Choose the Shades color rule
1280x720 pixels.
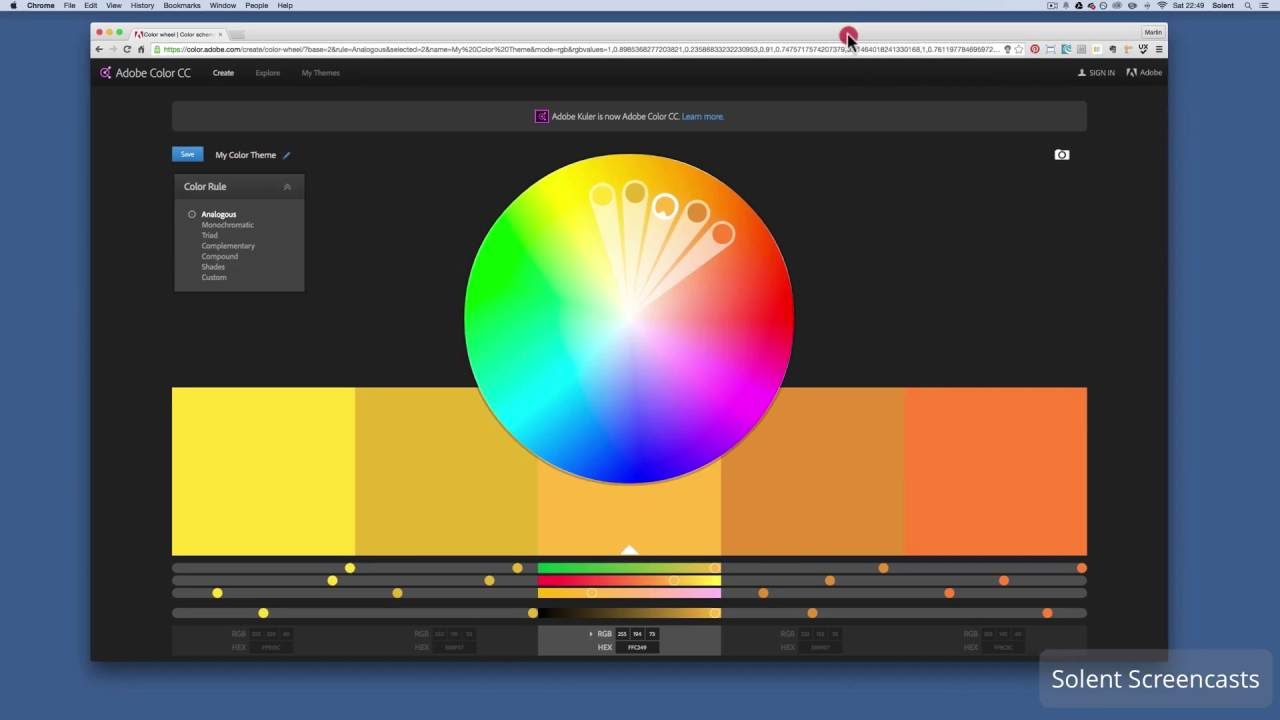coord(213,267)
